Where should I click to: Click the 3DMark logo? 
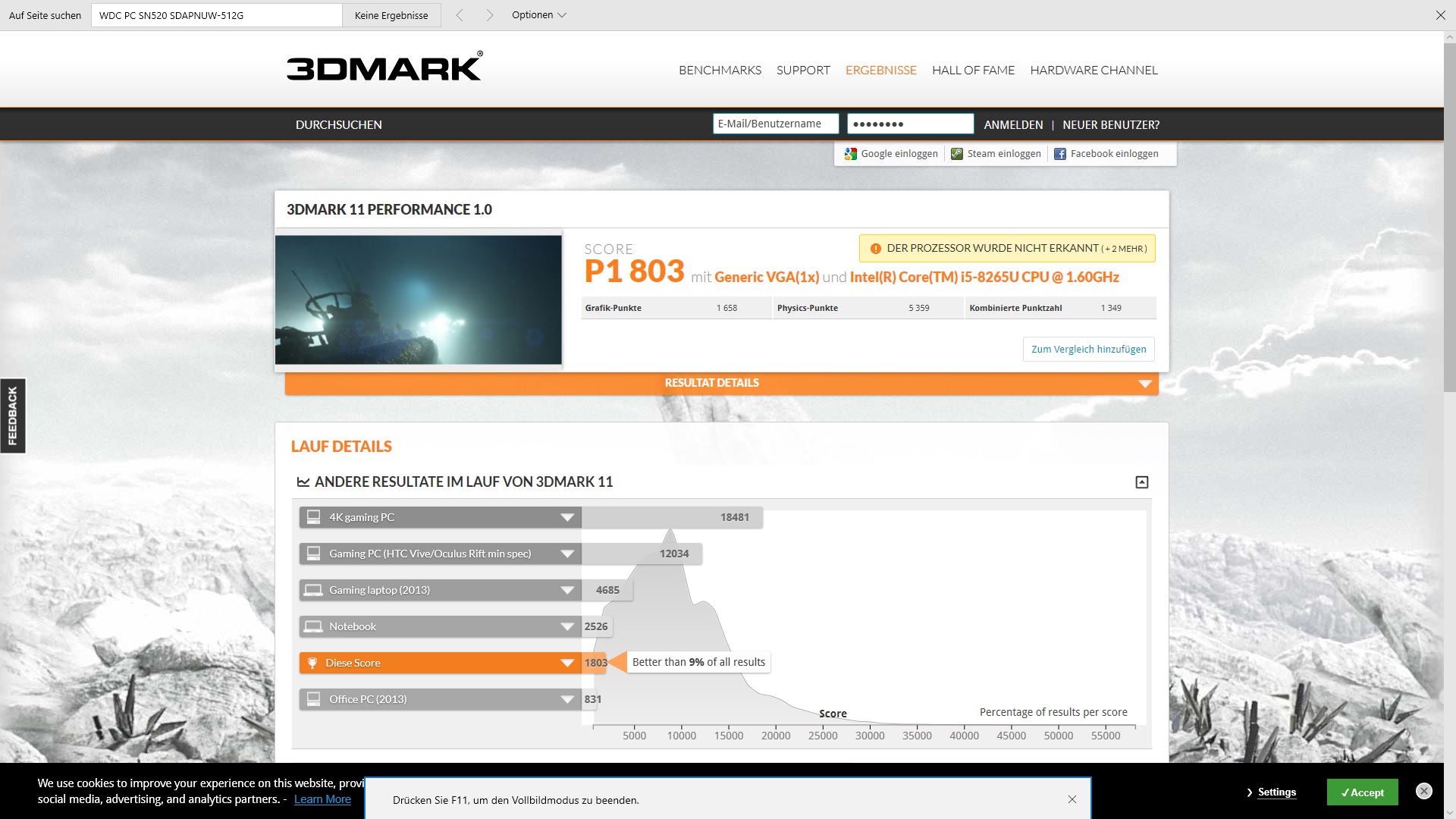pyautogui.click(x=384, y=67)
